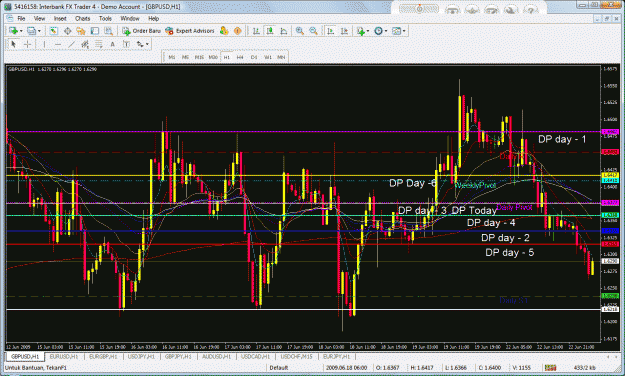Viewport: 625px width, 376px height.
Task: Open the Strategy Tester icon
Action: pos(108,31)
